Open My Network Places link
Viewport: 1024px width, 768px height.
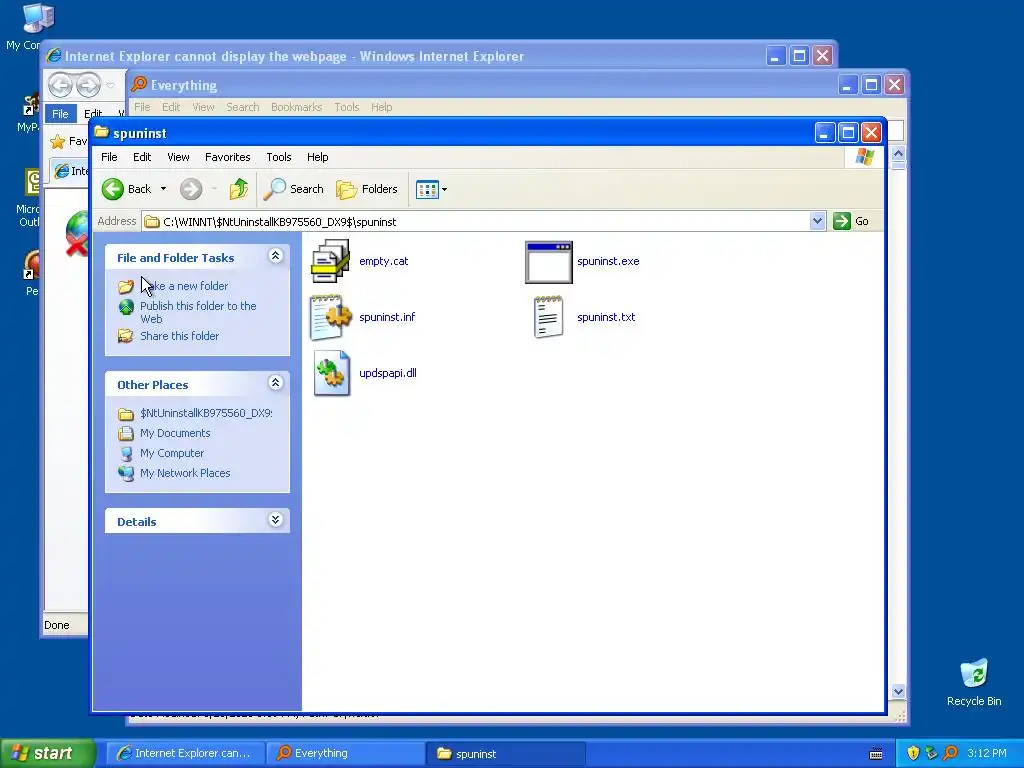[185, 473]
